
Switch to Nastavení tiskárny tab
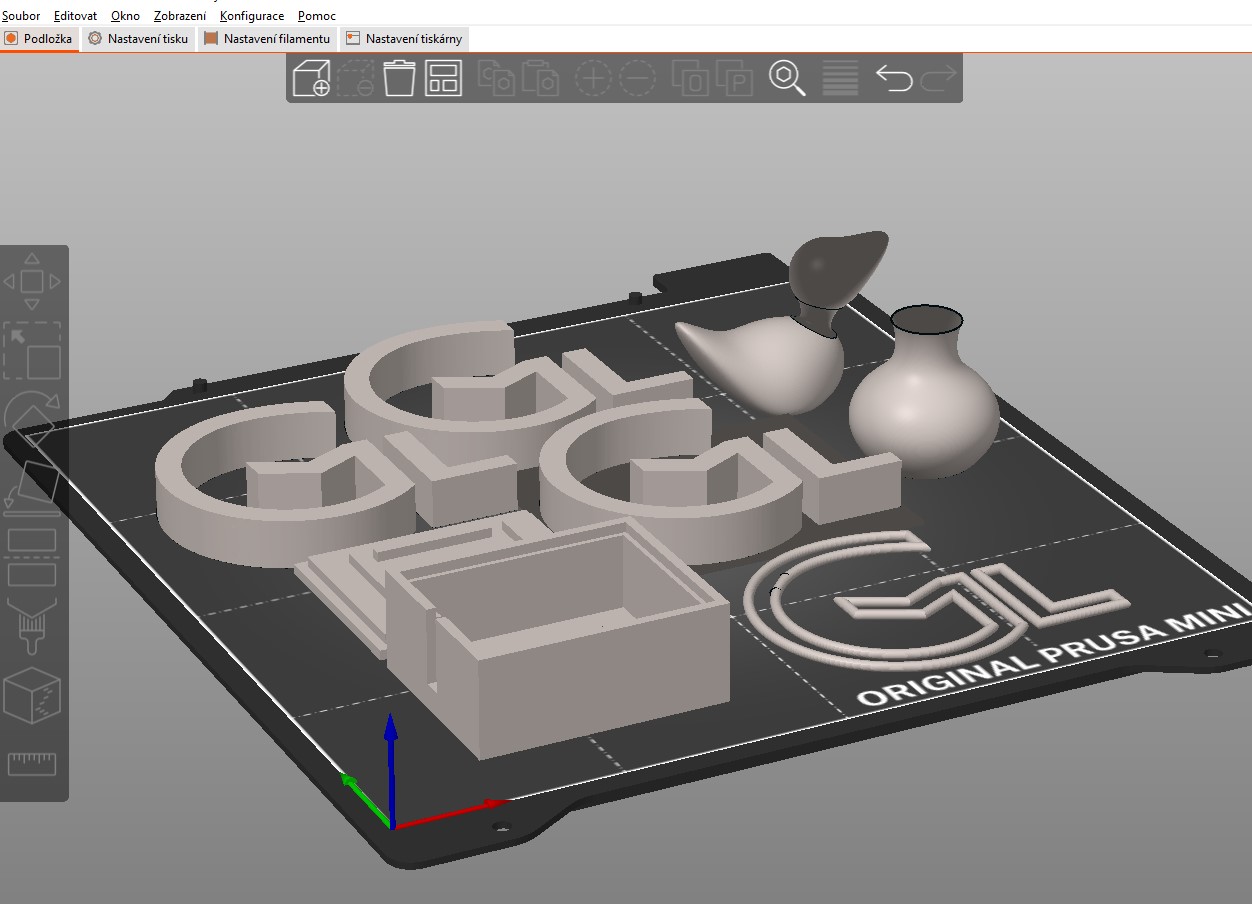click(x=404, y=39)
